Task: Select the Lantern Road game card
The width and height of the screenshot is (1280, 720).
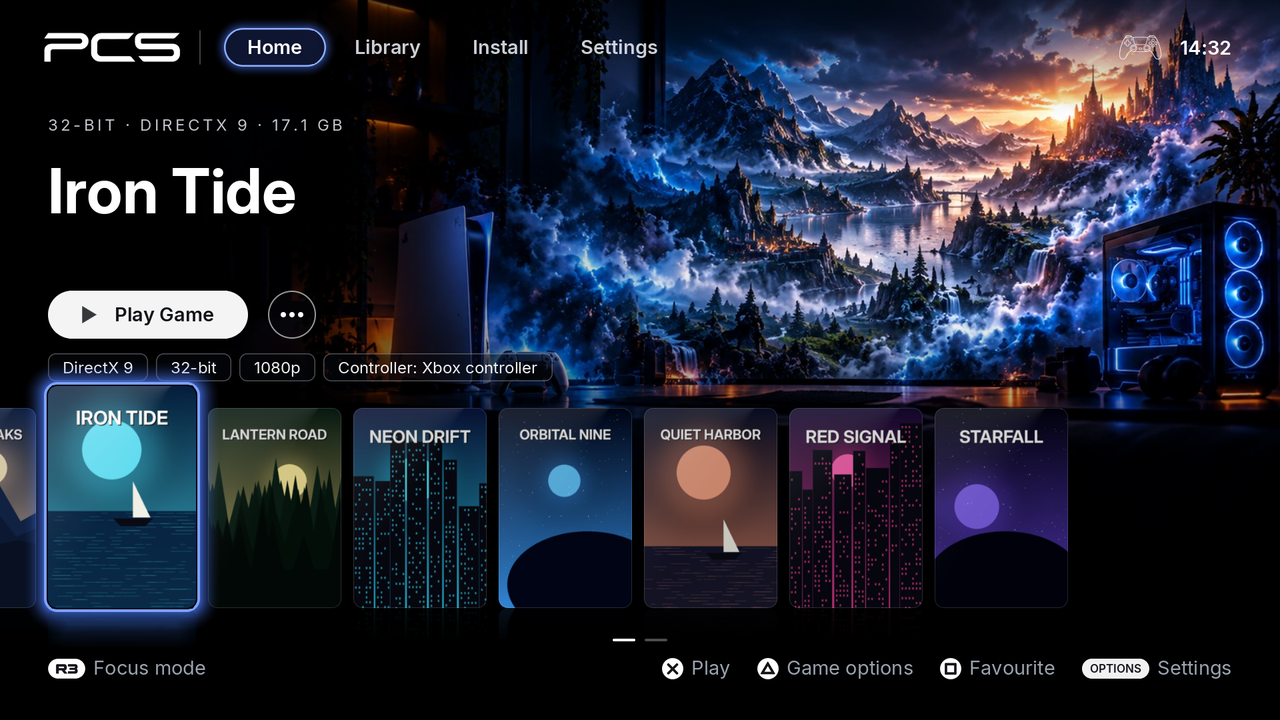Action: click(x=275, y=508)
